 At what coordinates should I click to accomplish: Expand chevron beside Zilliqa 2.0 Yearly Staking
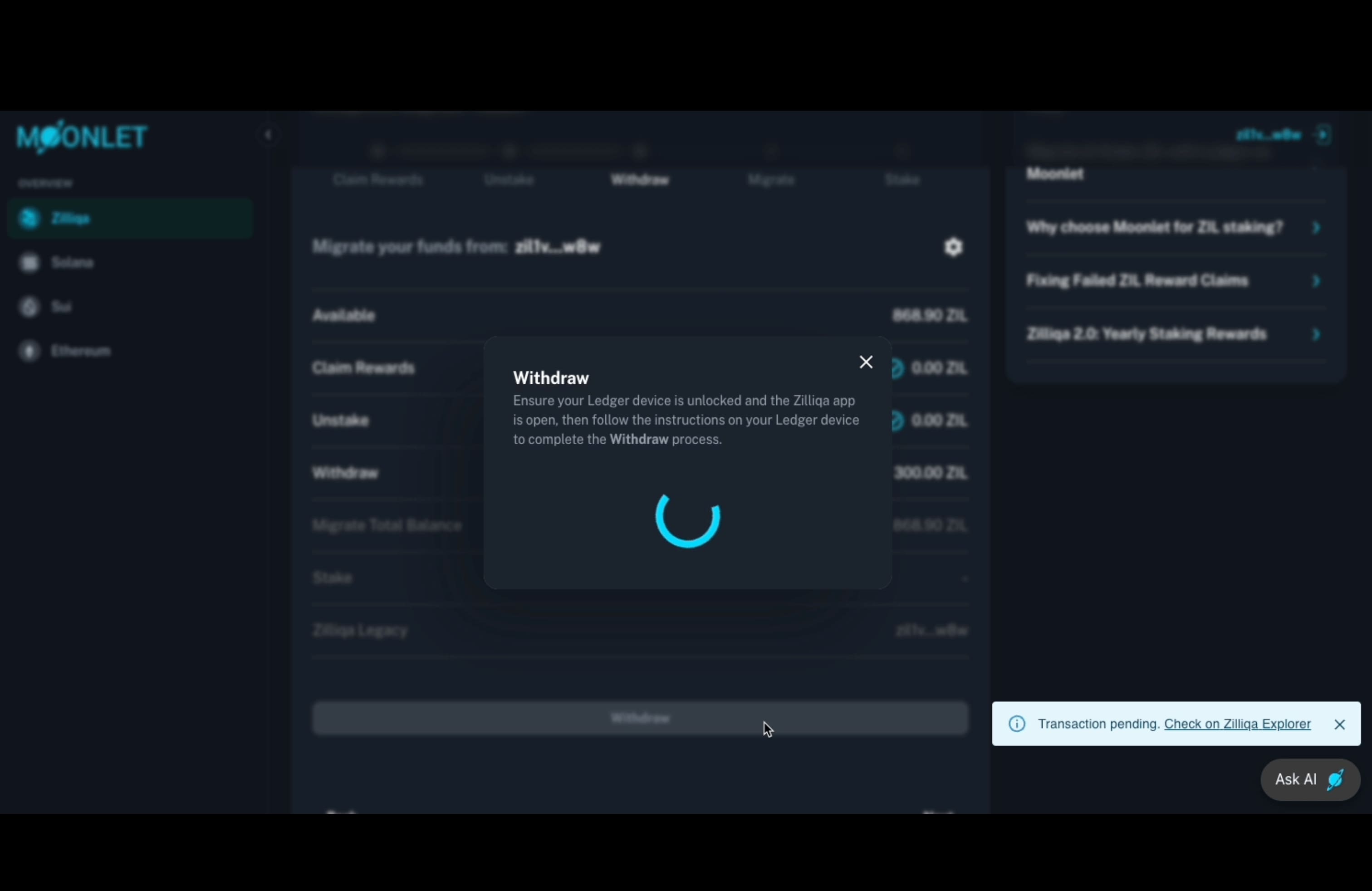click(1316, 334)
